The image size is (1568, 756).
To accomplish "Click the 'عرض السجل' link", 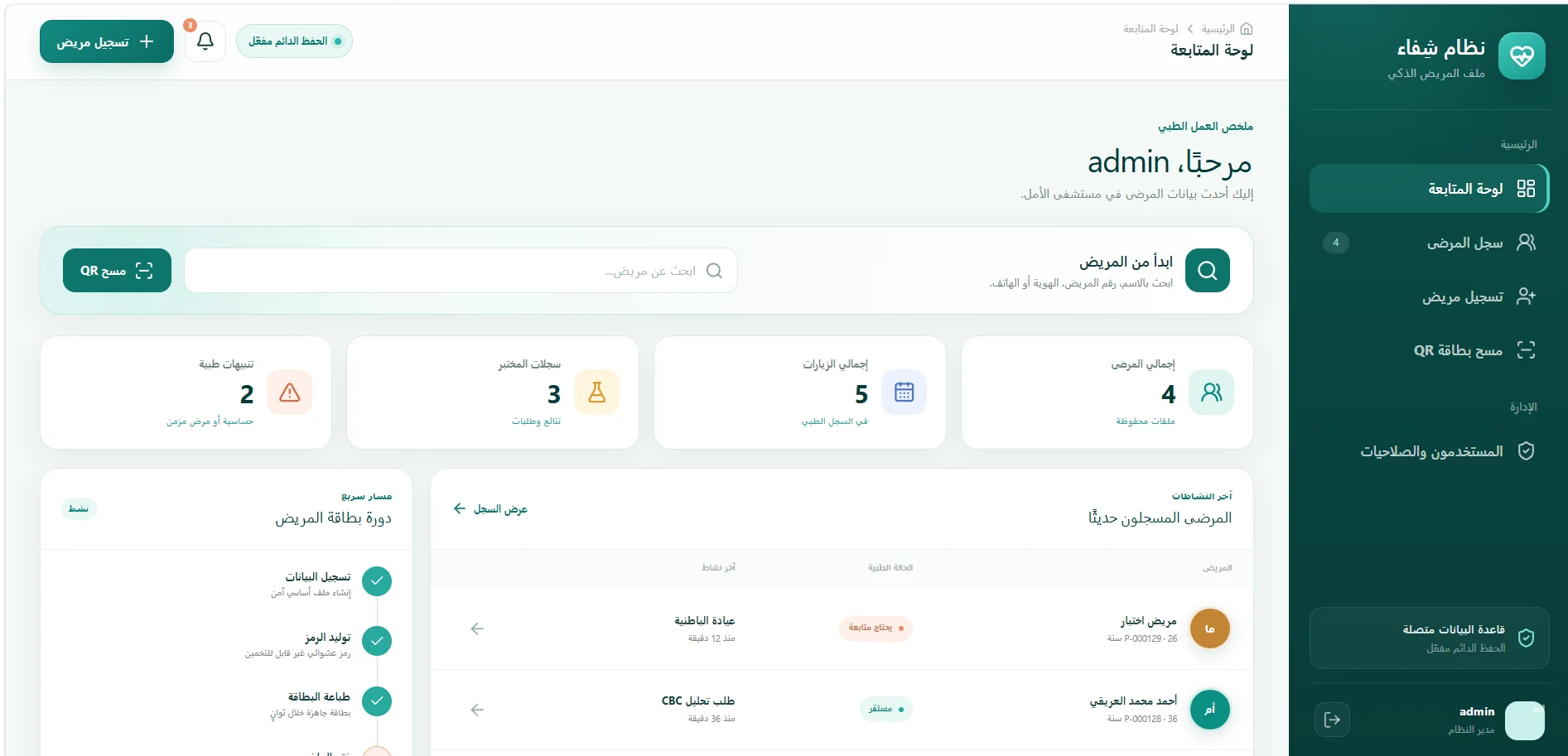I will 490,508.
